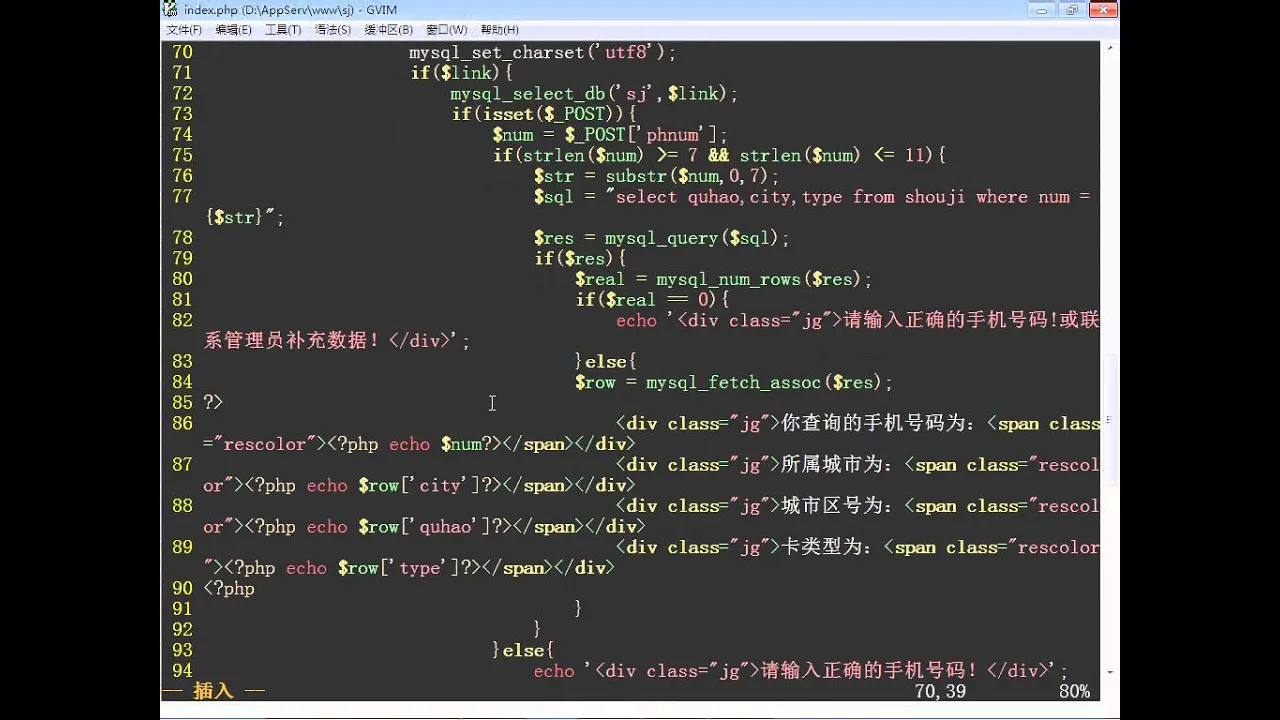Open the 缓冲区(B) menu
The image size is (1280, 720).
point(388,30)
